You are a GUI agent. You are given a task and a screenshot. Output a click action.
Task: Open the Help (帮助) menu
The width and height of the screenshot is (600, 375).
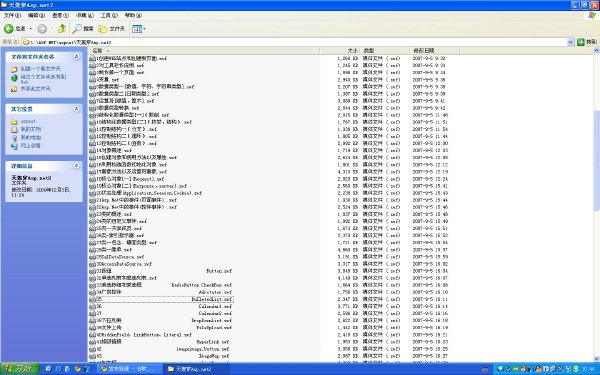[x=133, y=15]
